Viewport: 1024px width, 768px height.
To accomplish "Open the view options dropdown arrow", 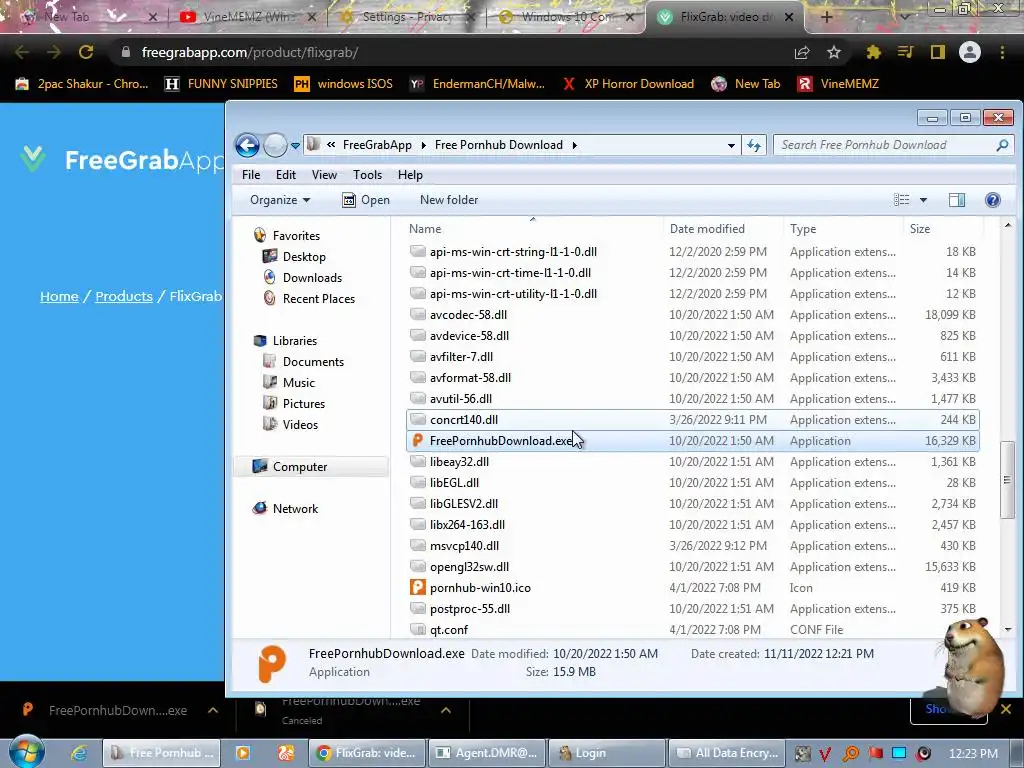I will click(x=923, y=200).
